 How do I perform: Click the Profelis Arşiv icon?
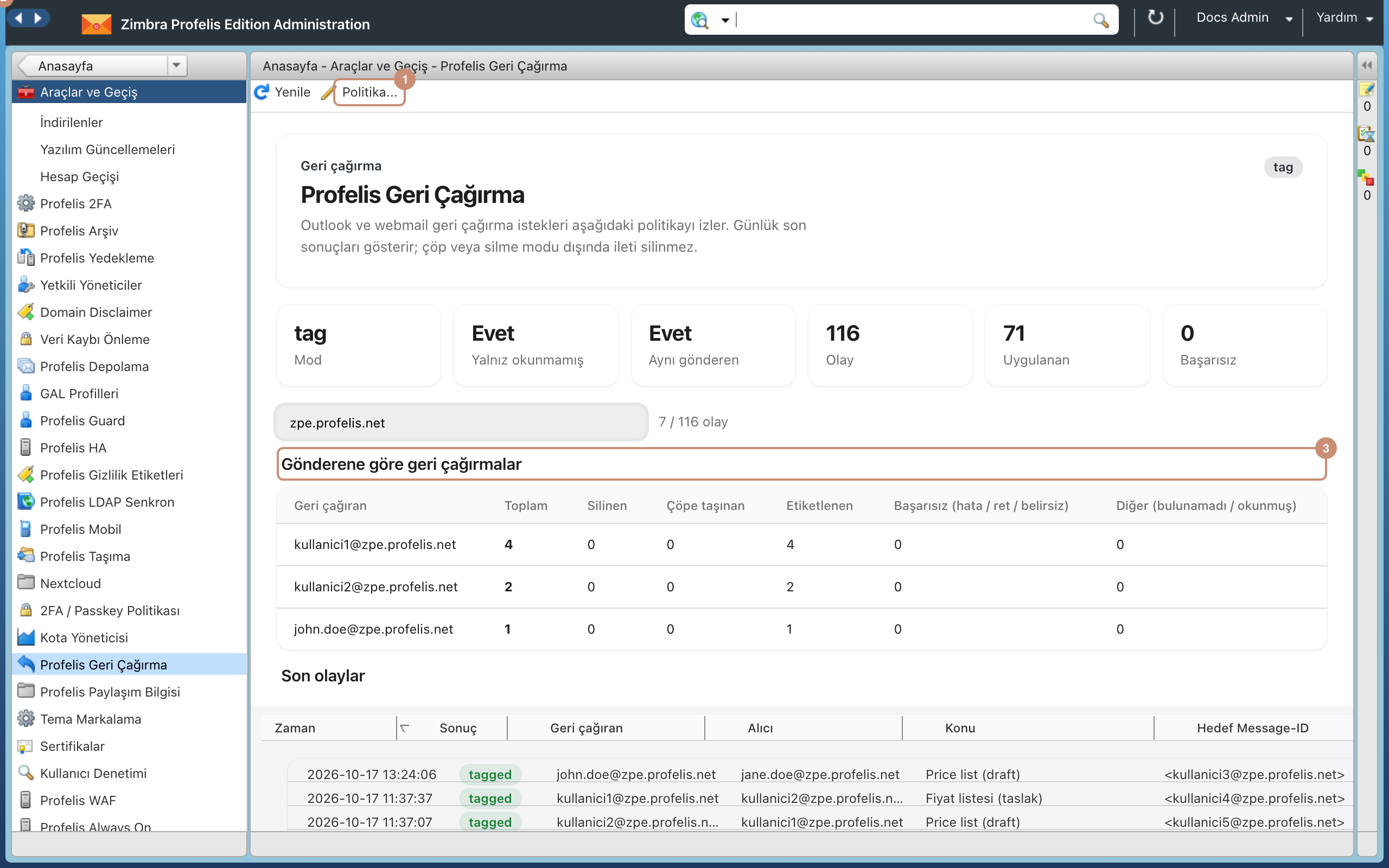pyautogui.click(x=26, y=230)
